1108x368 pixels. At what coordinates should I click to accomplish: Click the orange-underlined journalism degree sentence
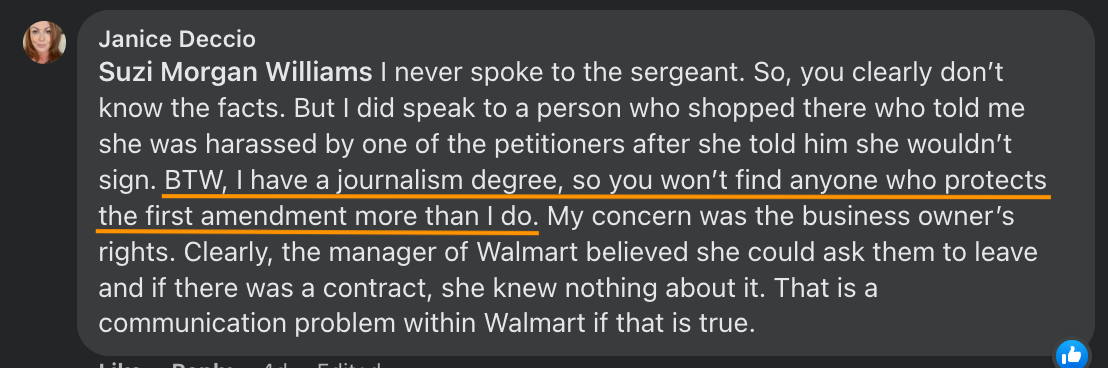(x=572, y=199)
